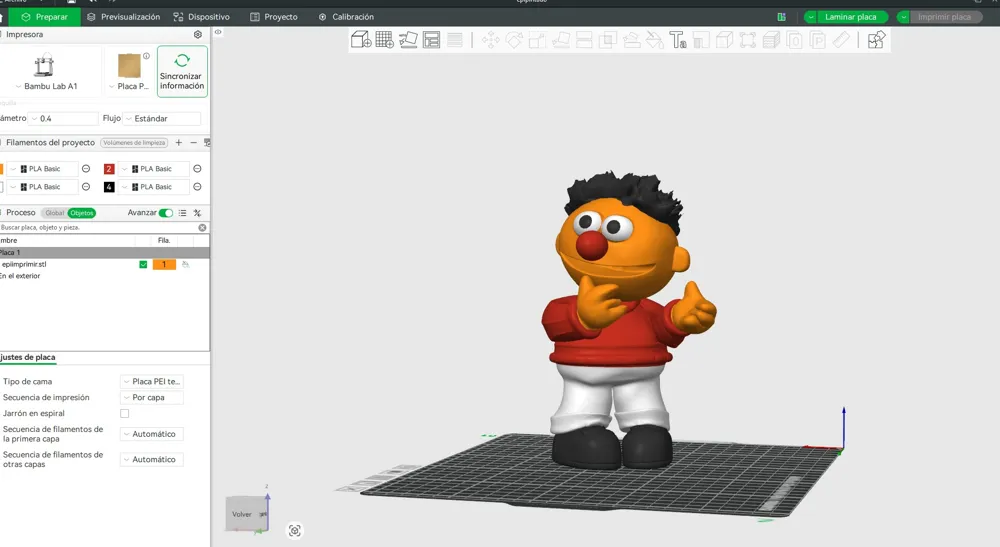The height and width of the screenshot is (547, 1000).
Task: Click green icon left of Laminar placa
Action: tap(781, 17)
